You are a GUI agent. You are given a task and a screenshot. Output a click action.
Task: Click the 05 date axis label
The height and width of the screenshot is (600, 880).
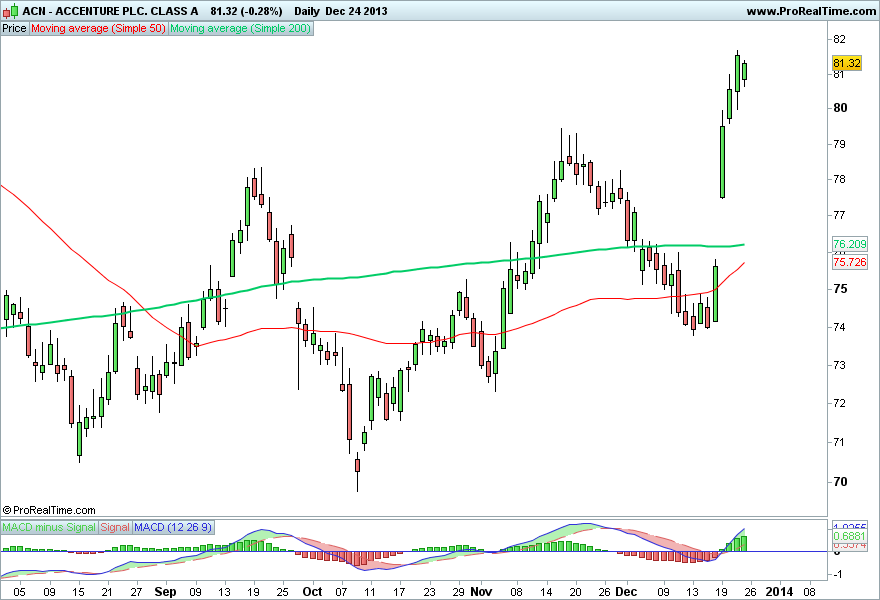pyautogui.click(x=20, y=592)
